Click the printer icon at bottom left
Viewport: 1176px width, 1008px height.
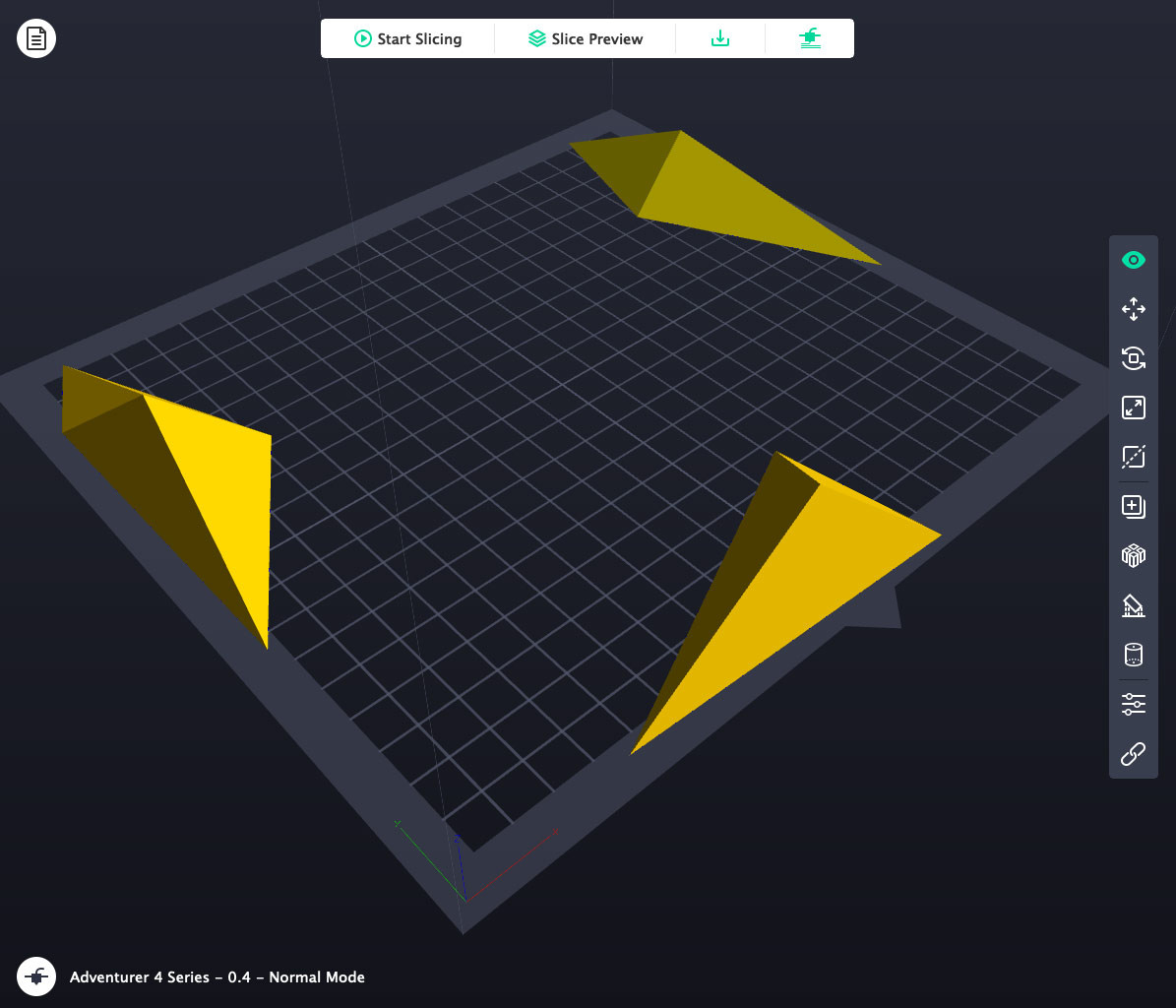tap(36, 976)
